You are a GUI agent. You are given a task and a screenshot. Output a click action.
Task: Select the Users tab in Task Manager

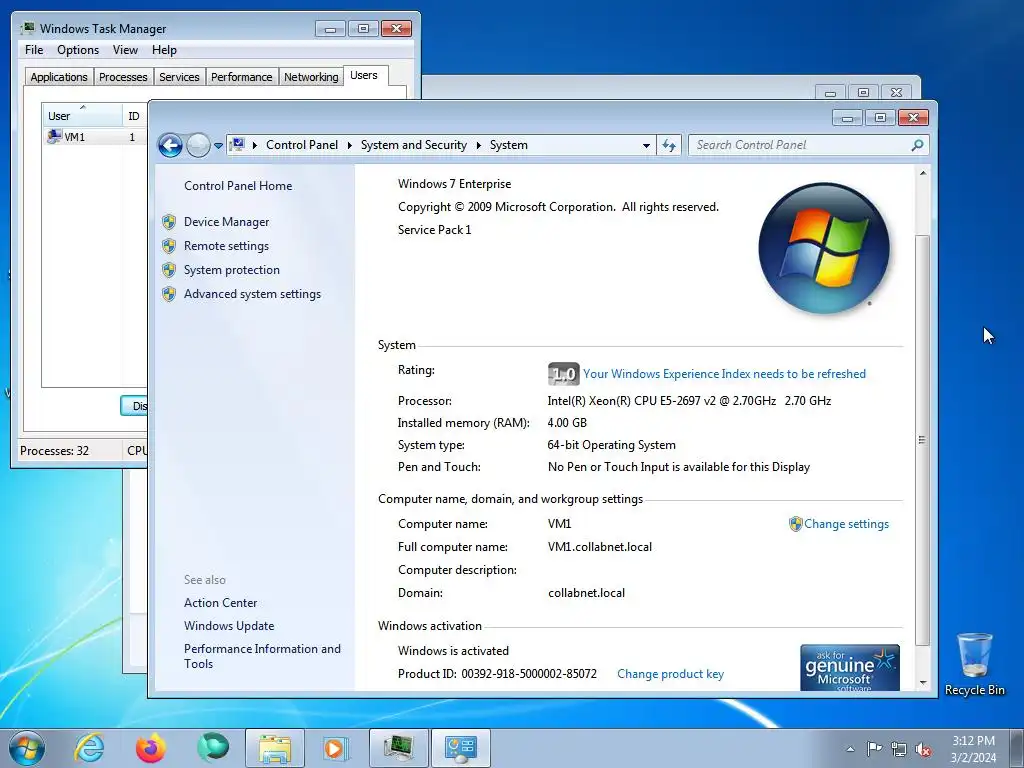click(364, 76)
